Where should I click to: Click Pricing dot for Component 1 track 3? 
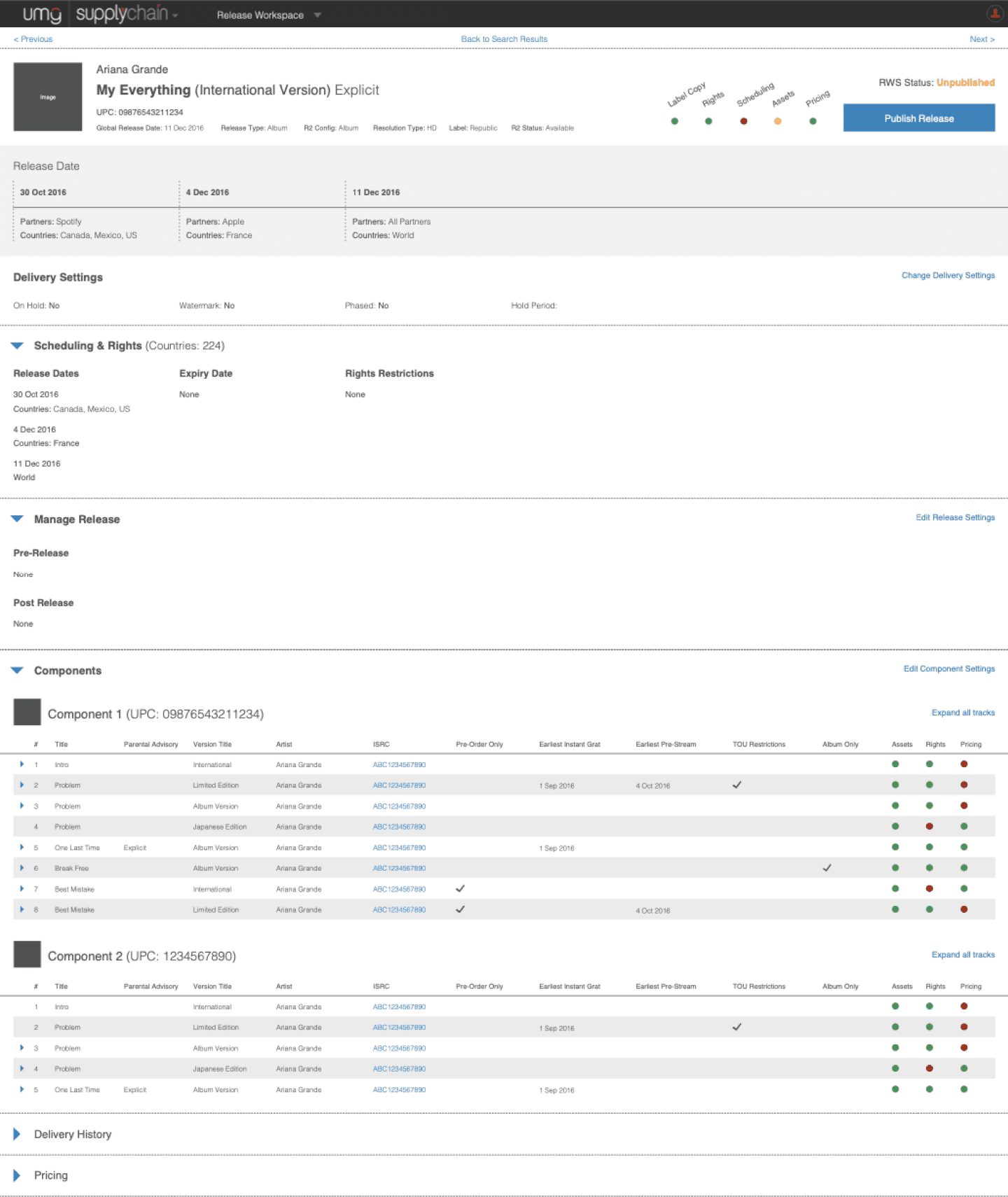[x=964, y=806]
